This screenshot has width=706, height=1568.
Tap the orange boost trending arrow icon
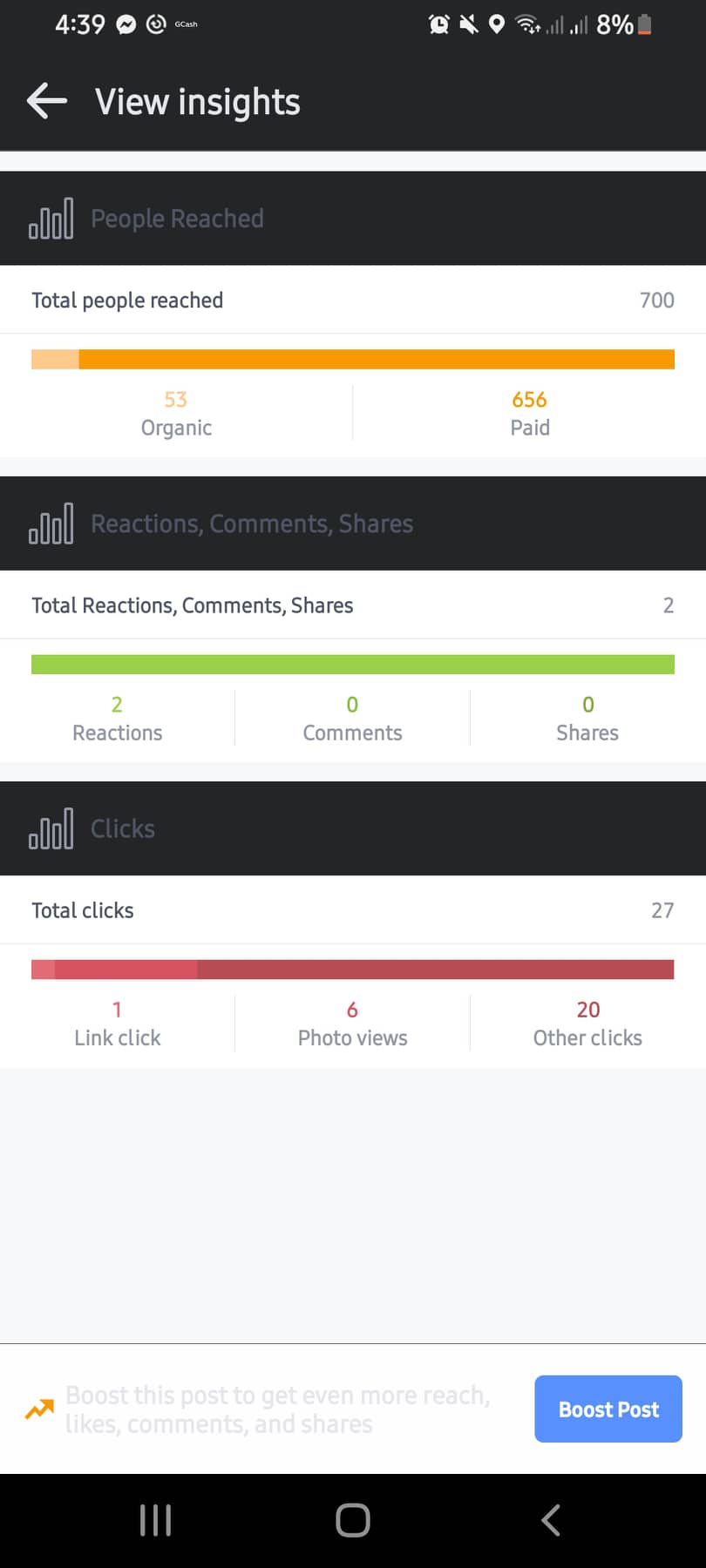tap(39, 1409)
